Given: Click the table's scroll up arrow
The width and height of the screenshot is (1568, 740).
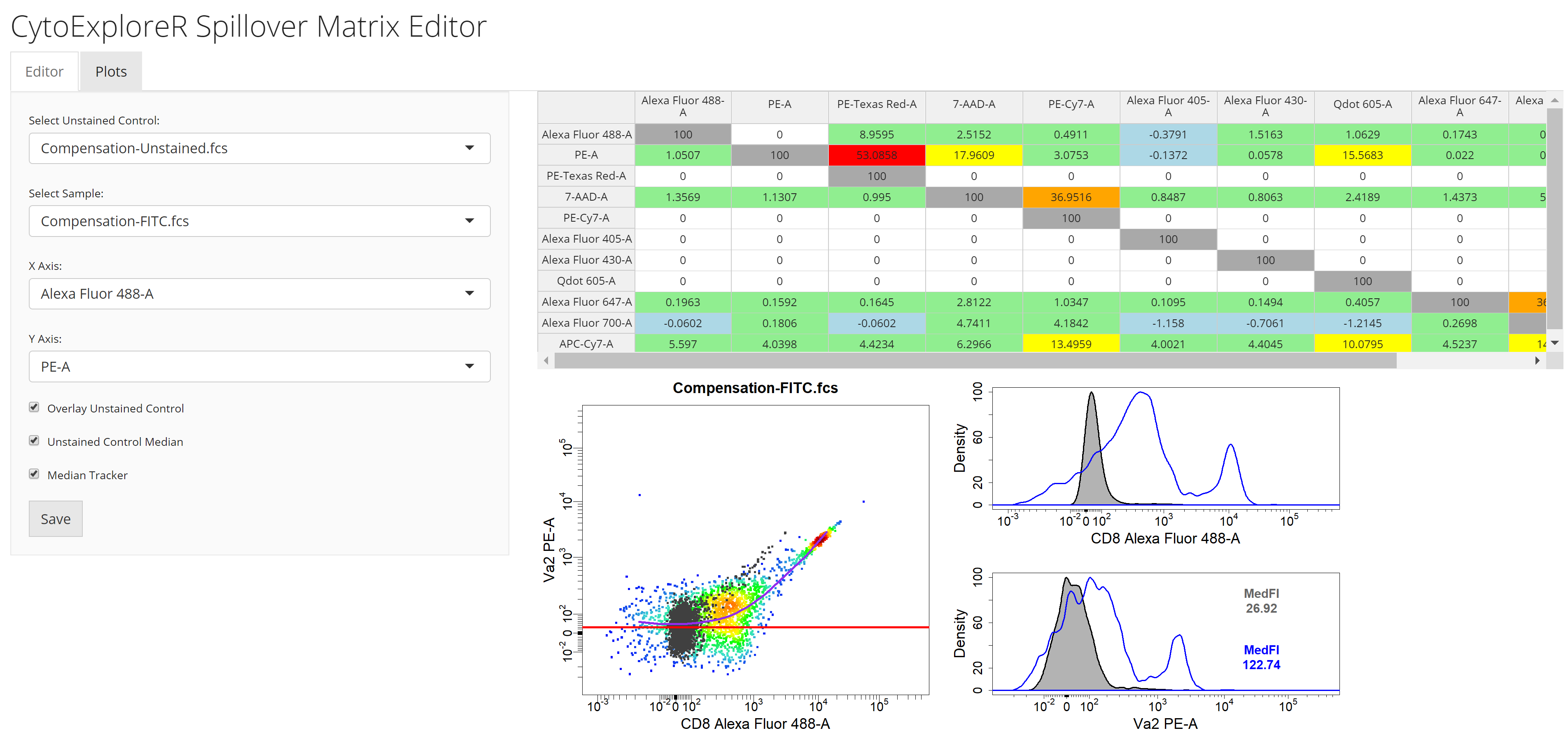Looking at the screenshot, I should pyautogui.click(x=1554, y=100).
